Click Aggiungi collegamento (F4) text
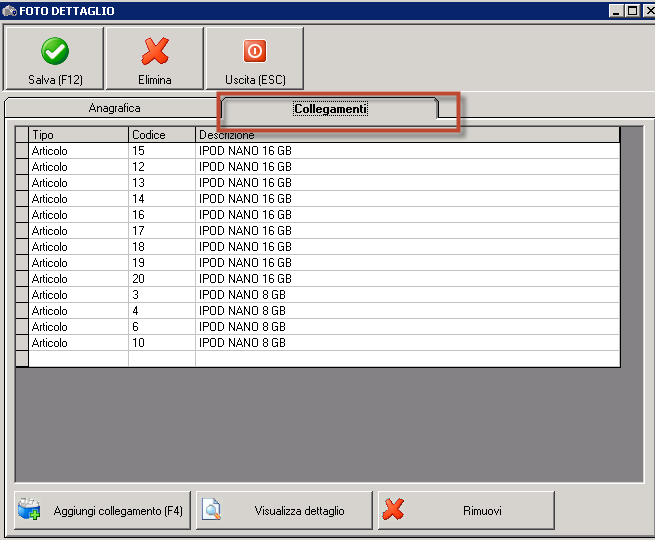The image size is (655, 540). pos(118,511)
